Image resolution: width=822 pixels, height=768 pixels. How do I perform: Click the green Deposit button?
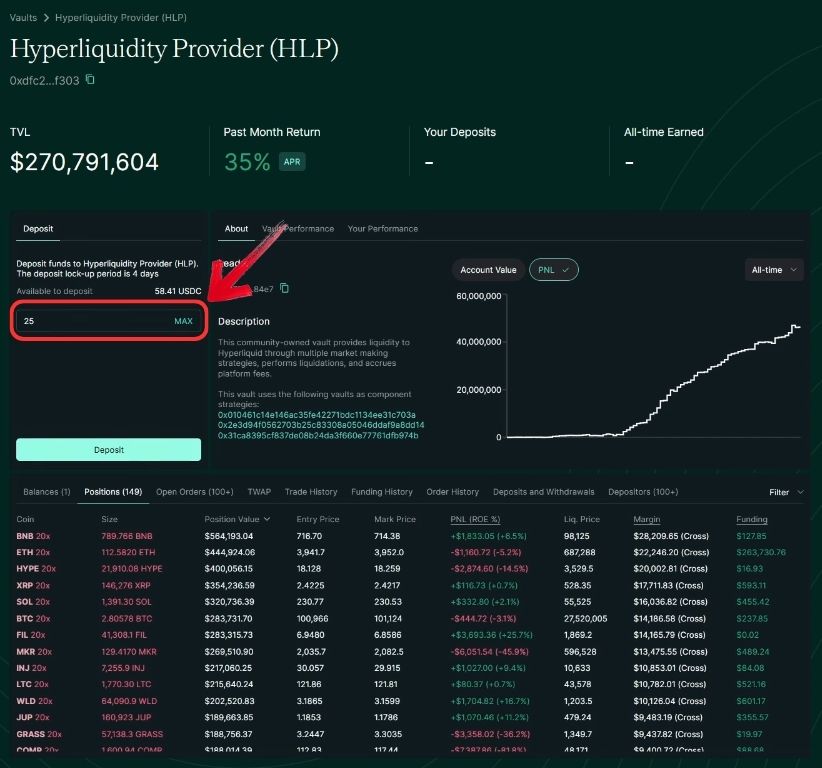(x=109, y=450)
